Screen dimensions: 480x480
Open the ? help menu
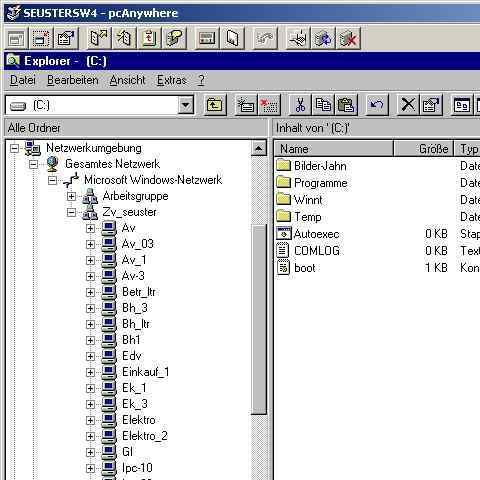(201, 80)
